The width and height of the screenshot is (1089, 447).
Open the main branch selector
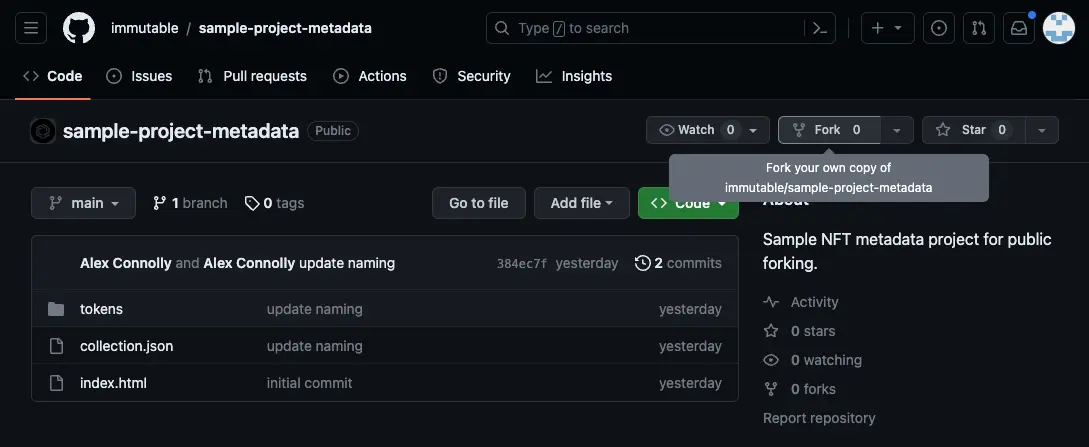tap(83, 203)
